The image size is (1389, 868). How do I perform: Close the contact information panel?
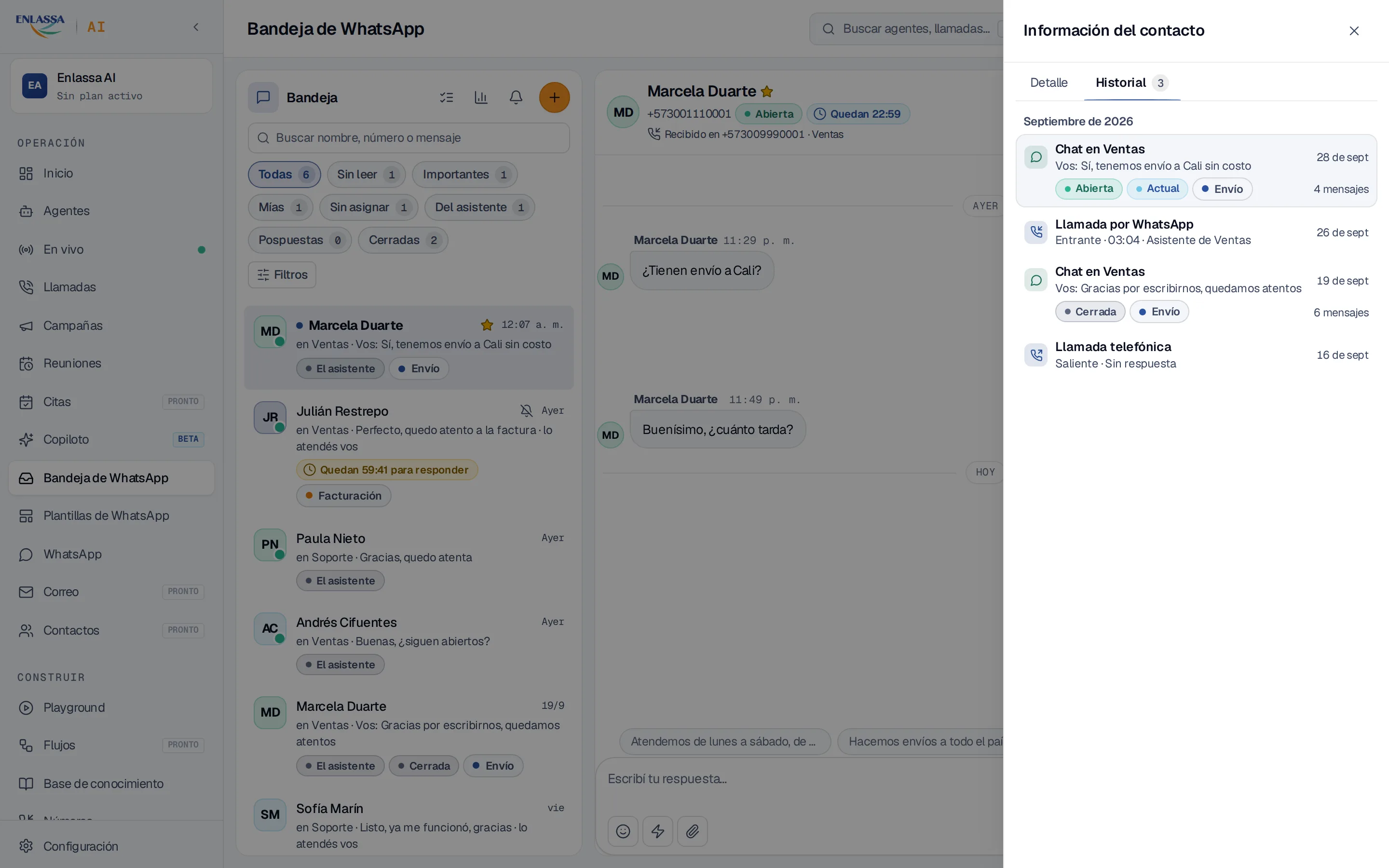click(1353, 31)
